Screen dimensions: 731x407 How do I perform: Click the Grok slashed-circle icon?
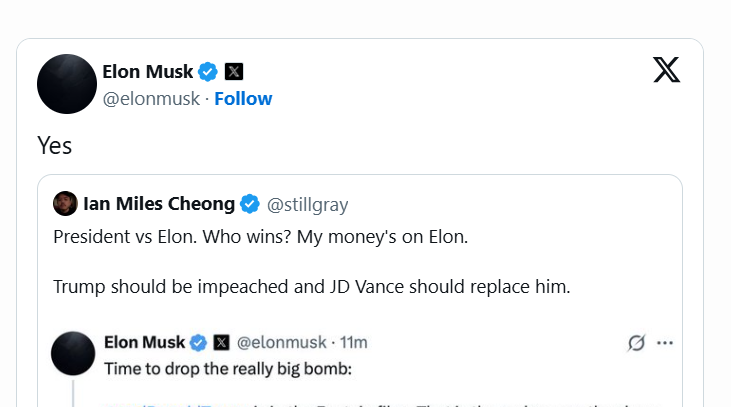(636, 343)
